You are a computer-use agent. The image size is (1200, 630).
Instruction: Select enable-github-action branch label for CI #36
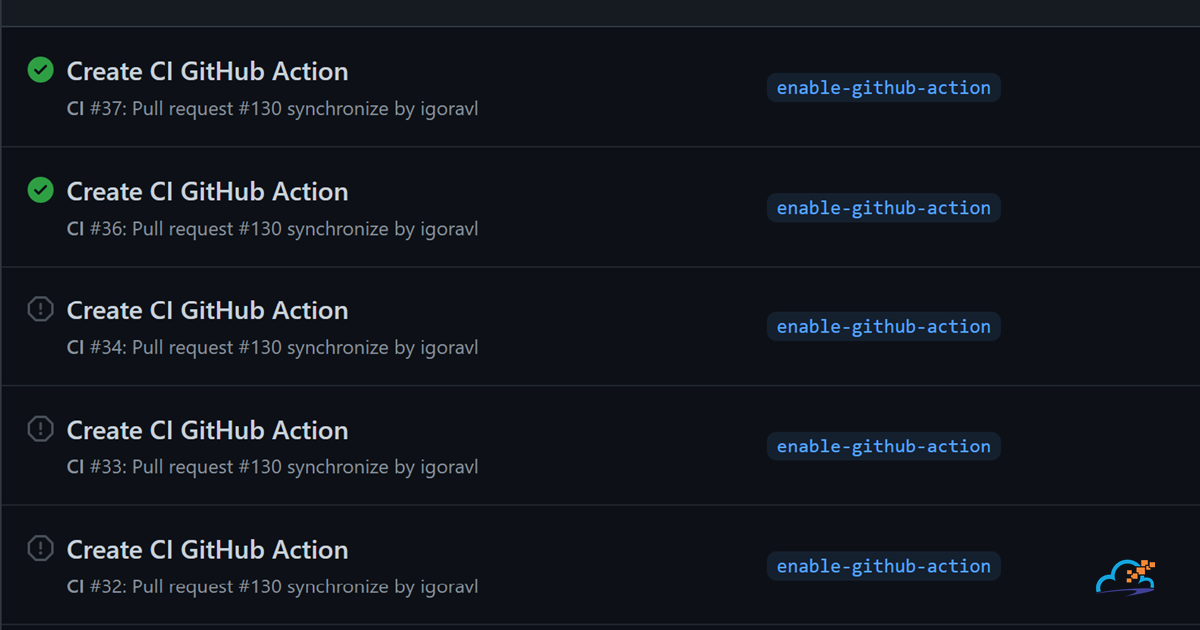(x=884, y=208)
